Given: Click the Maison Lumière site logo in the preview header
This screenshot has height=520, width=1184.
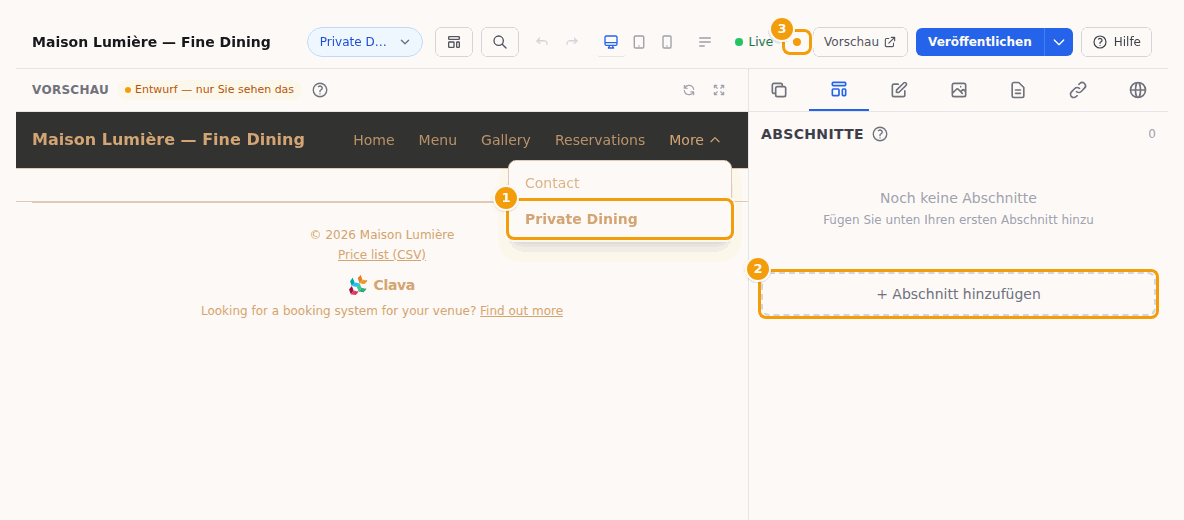Looking at the screenshot, I should [168, 140].
